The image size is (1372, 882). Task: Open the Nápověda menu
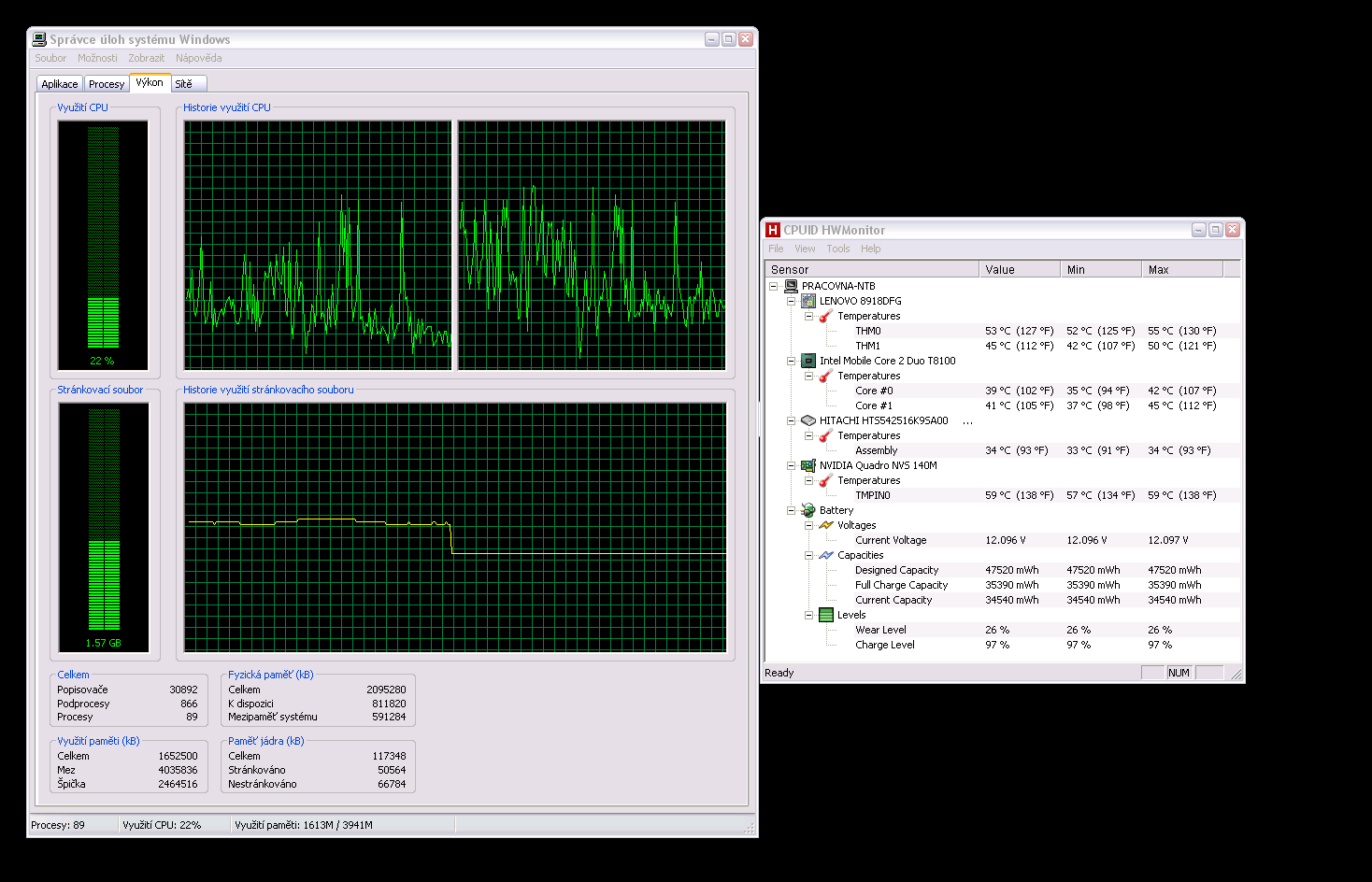pos(199,58)
